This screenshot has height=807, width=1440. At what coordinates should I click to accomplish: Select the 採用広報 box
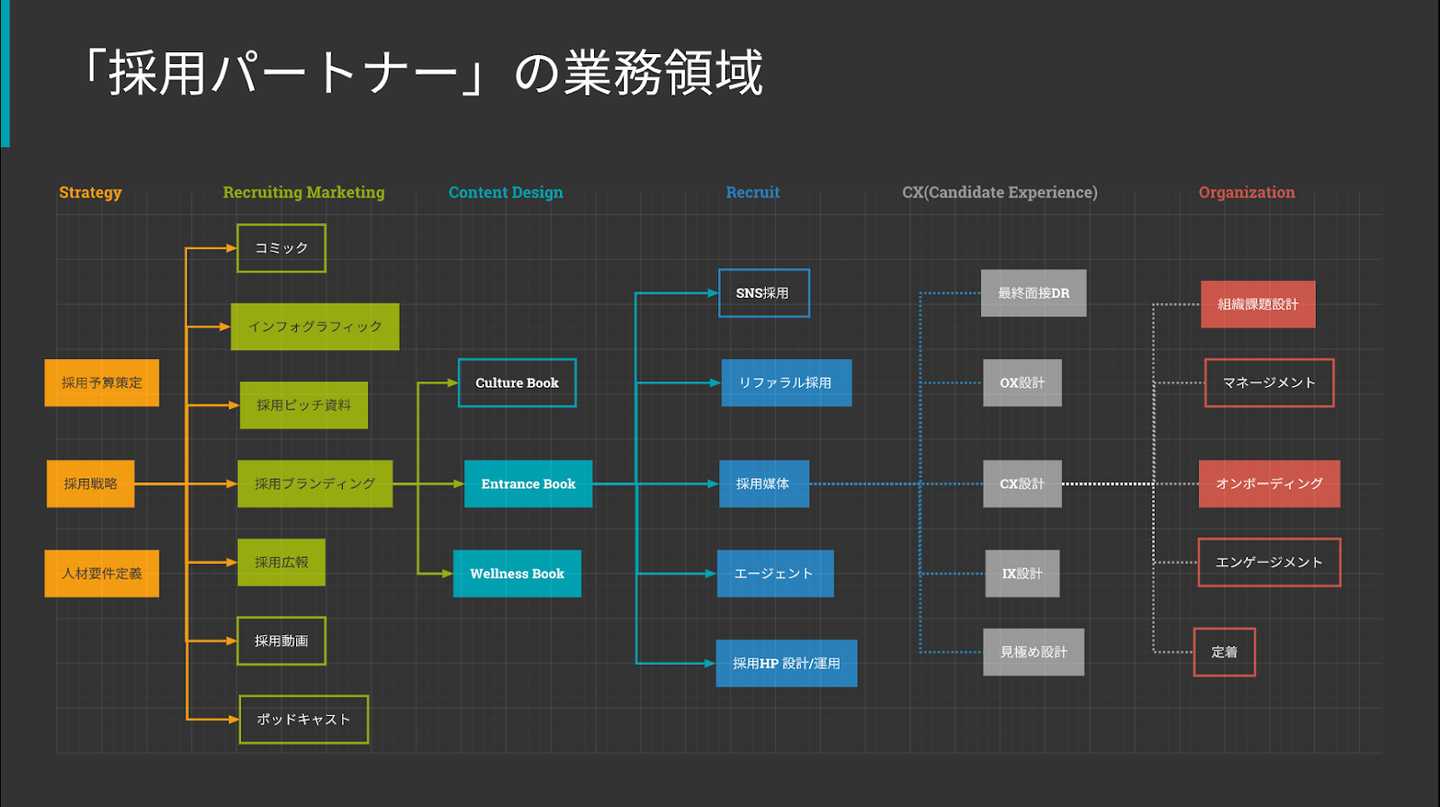[x=282, y=562]
